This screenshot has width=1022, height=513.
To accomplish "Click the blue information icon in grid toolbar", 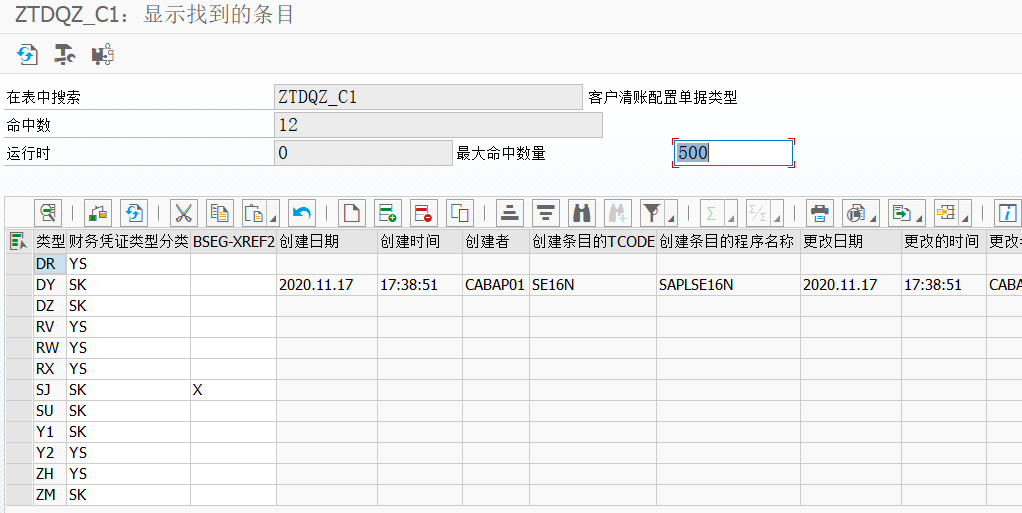I will [1007, 213].
